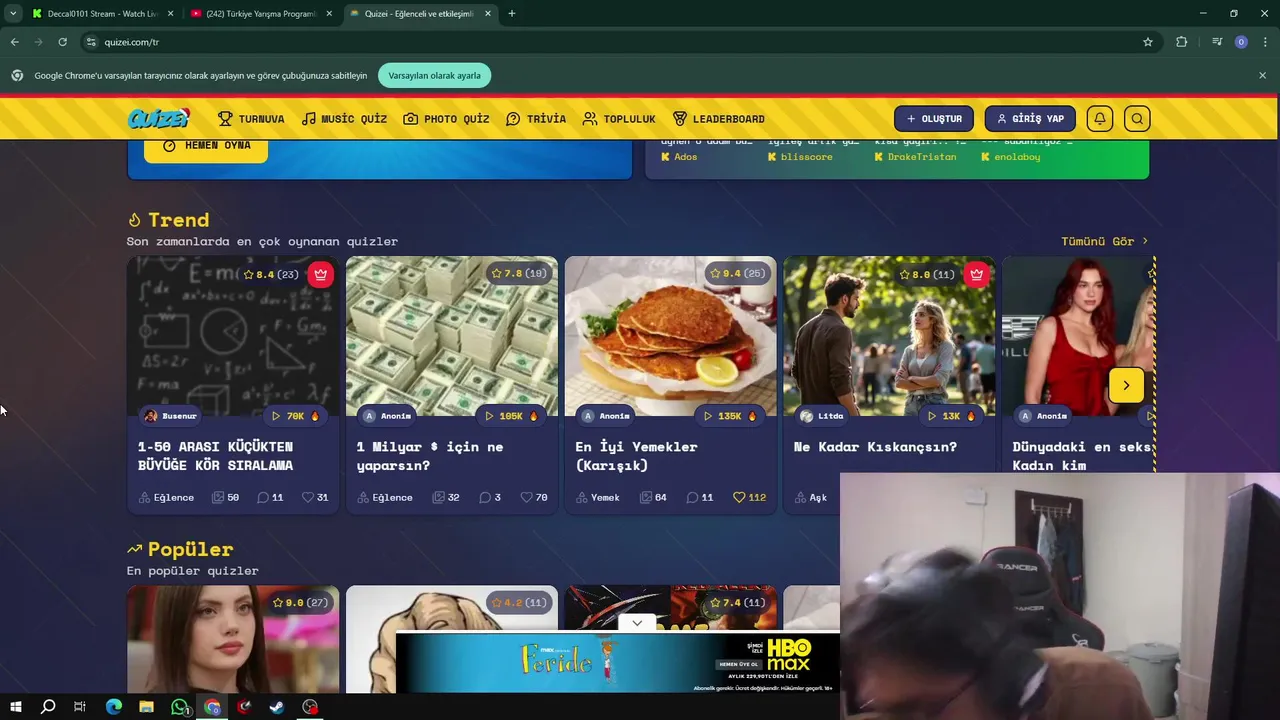Open the Eğlence category on 1 Milyar $ card
Image resolution: width=1280 pixels, height=720 pixels.
point(385,497)
